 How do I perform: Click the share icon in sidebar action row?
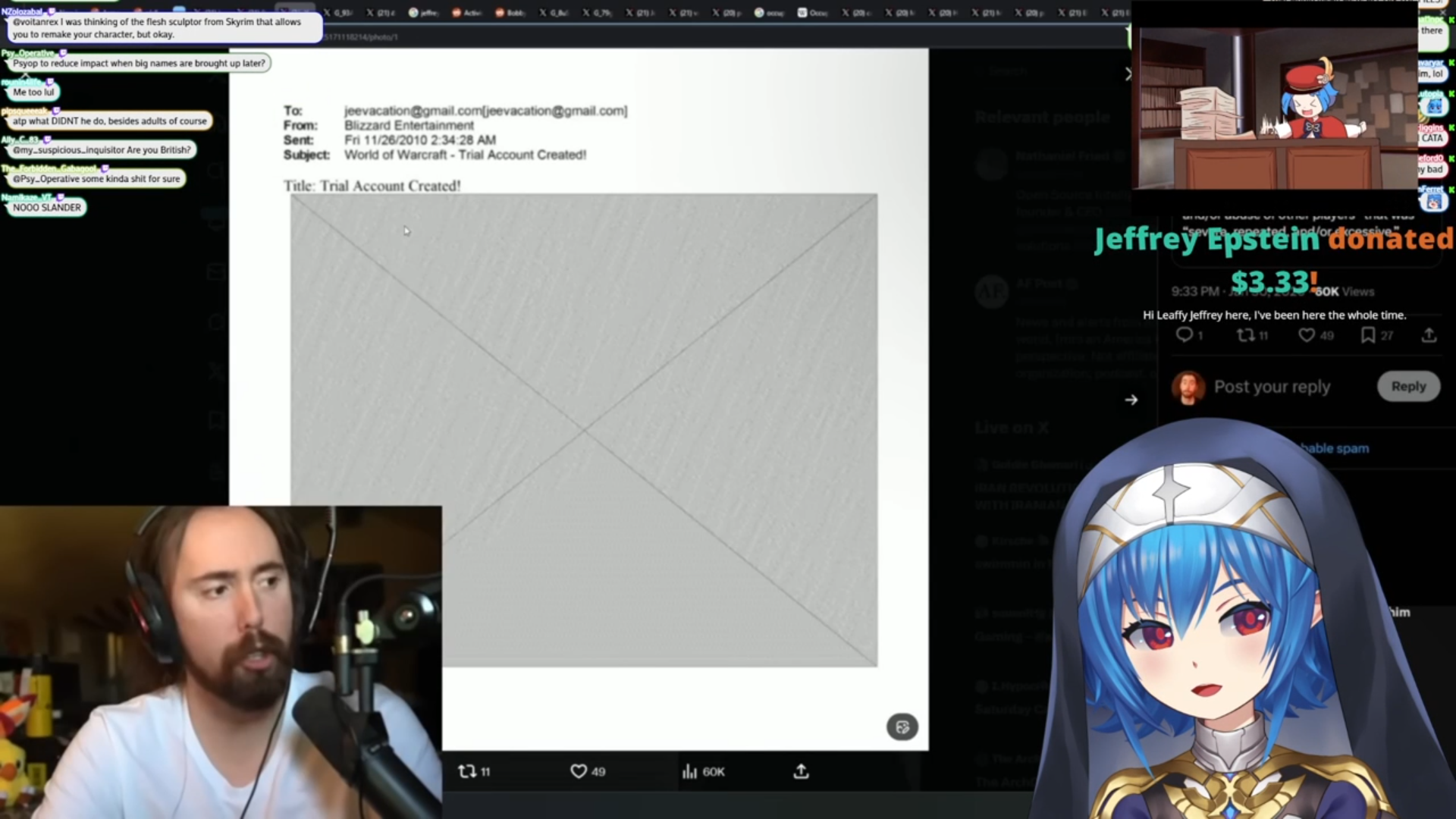1429,334
